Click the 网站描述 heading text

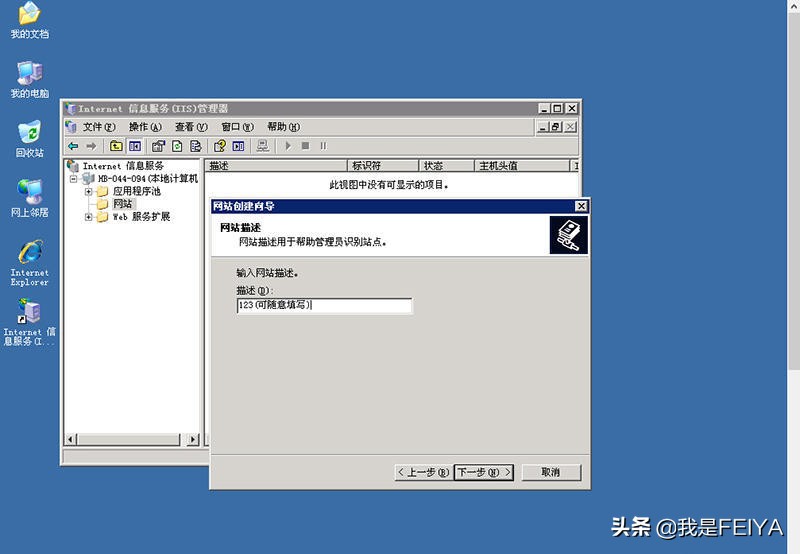tap(240, 228)
